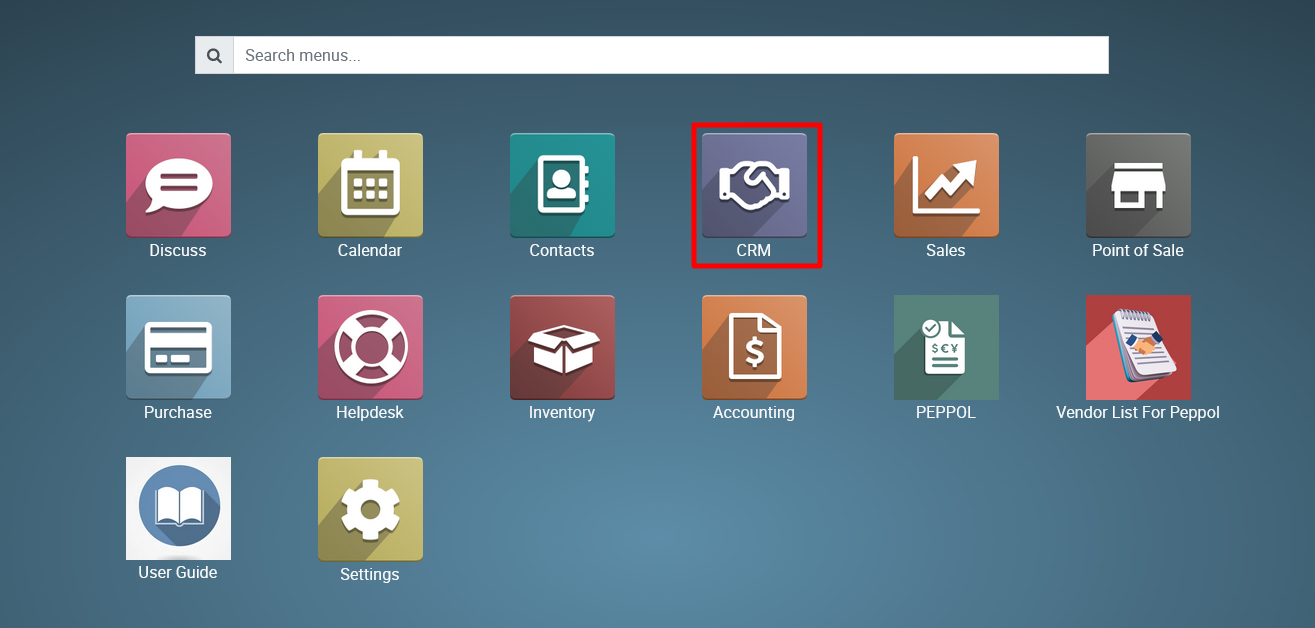Open the CRM handshake icon
Screen dimensions: 1315x628
tap(754, 185)
